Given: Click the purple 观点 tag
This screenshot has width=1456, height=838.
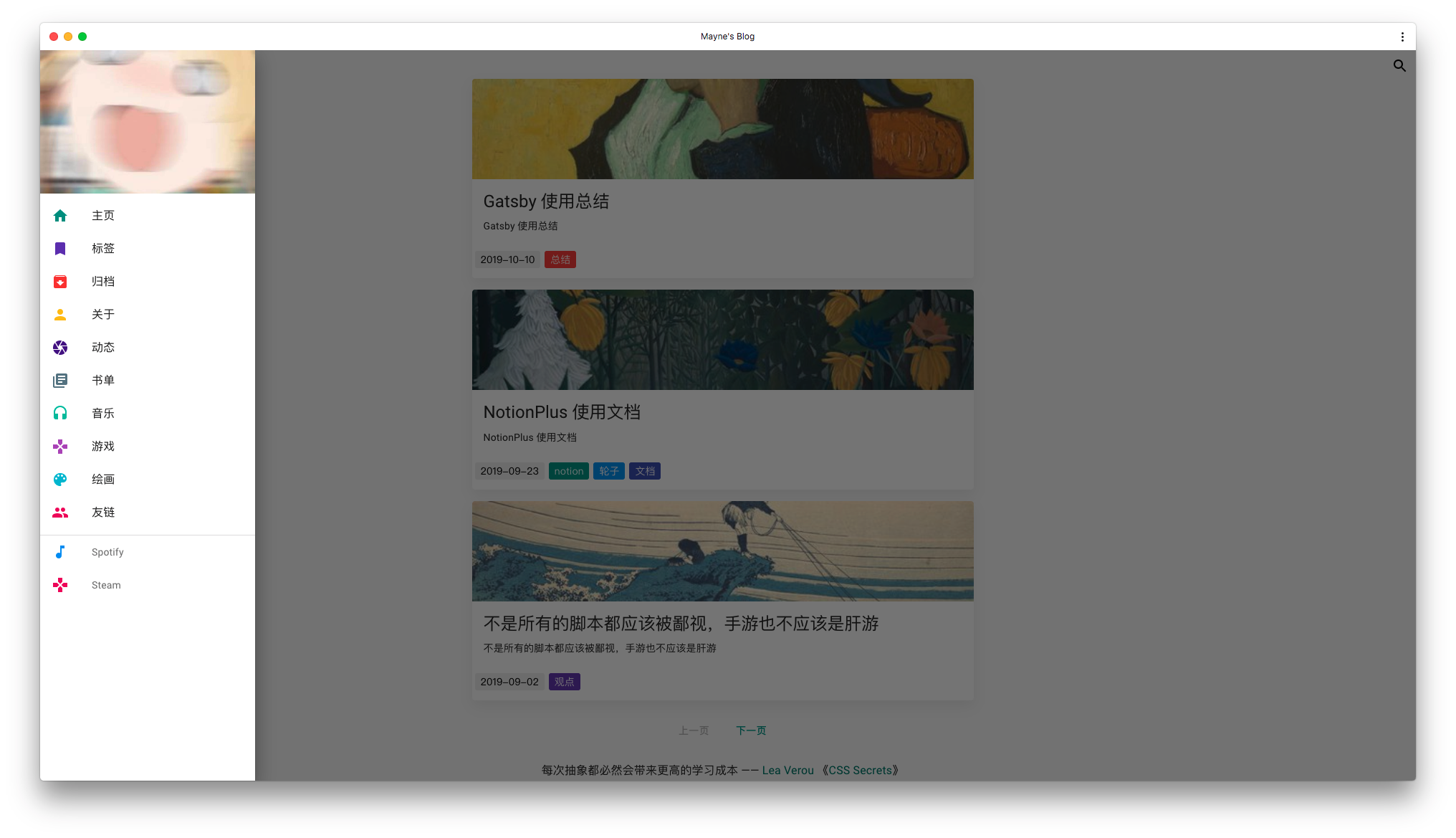Looking at the screenshot, I should pyautogui.click(x=565, y=682).
